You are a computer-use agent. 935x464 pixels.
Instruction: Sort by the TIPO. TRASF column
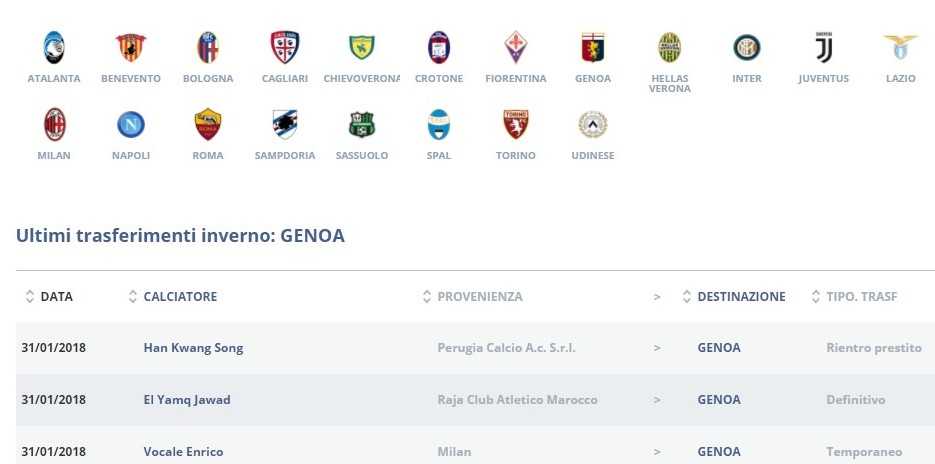coord(860,297)
